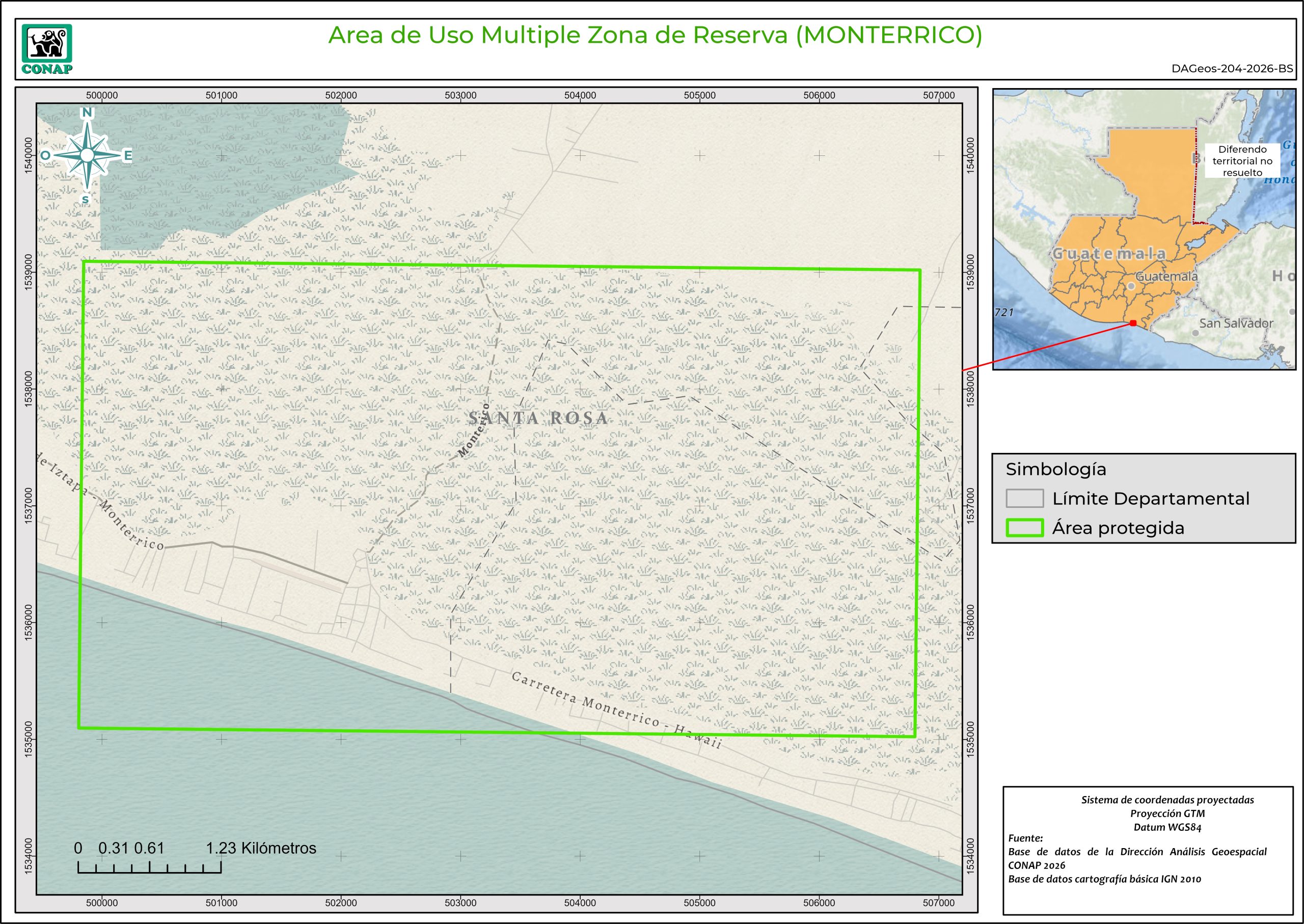Click the Proyección GTM text
This screenshot has width=1304, height=924.
click(x=1167, y=813)
